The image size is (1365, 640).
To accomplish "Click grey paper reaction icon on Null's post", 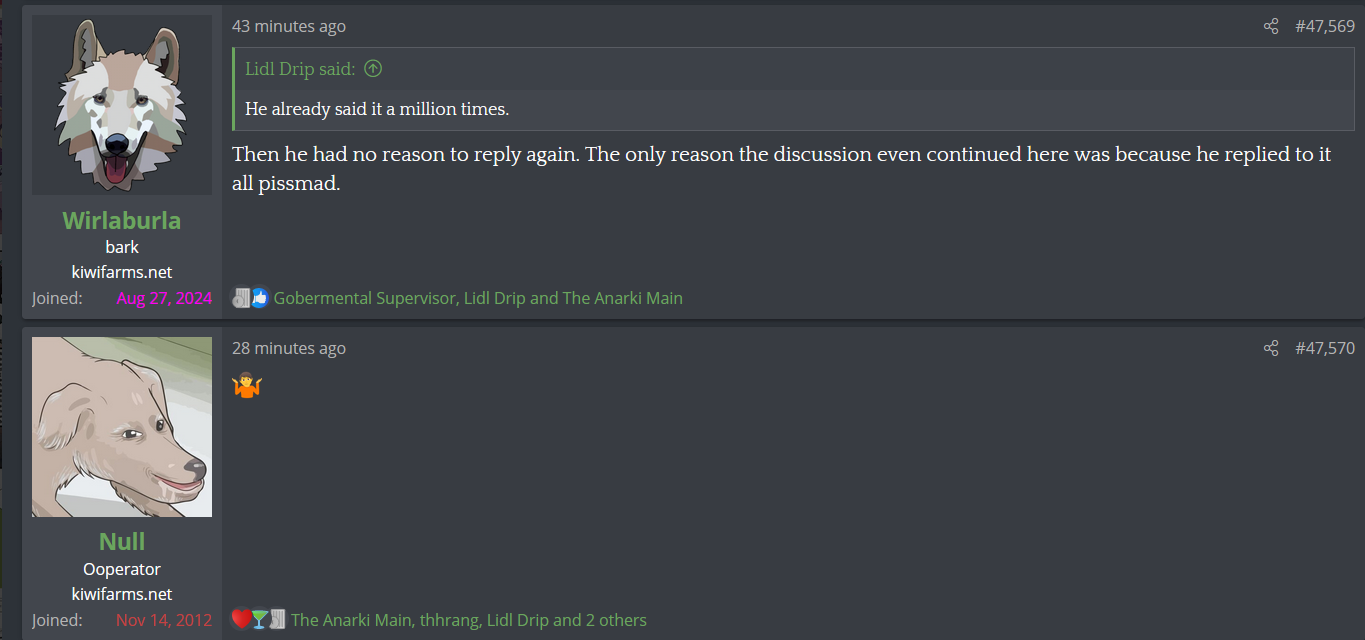I will point(277,619).
